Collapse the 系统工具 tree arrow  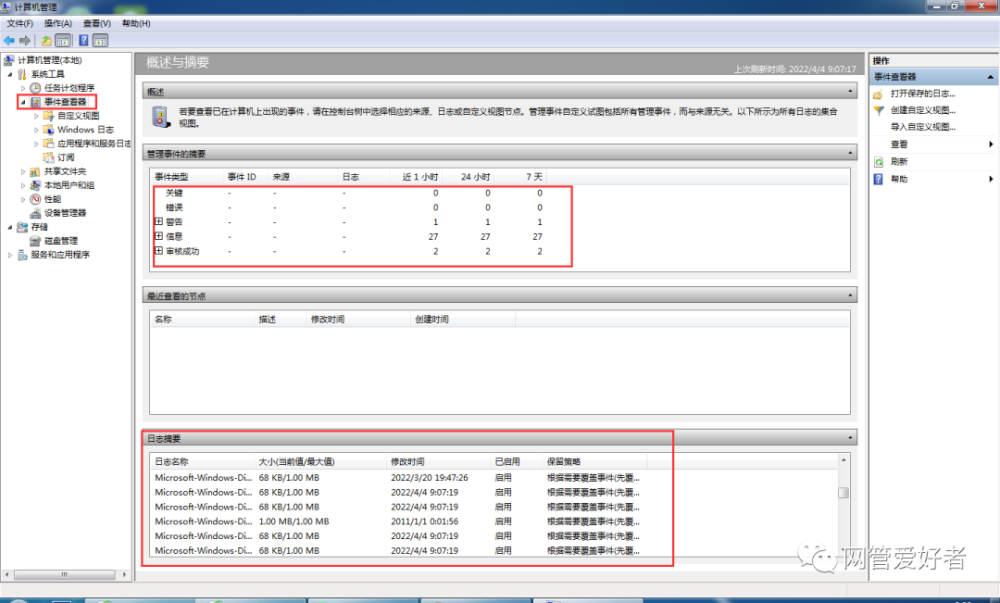click(x=10, y=75)
